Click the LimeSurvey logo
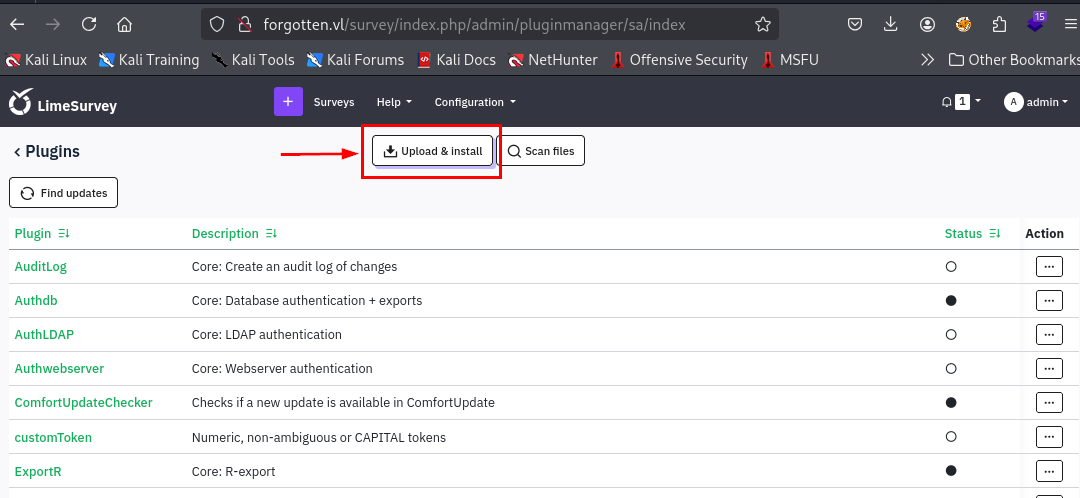 click(x=62, y=103)
